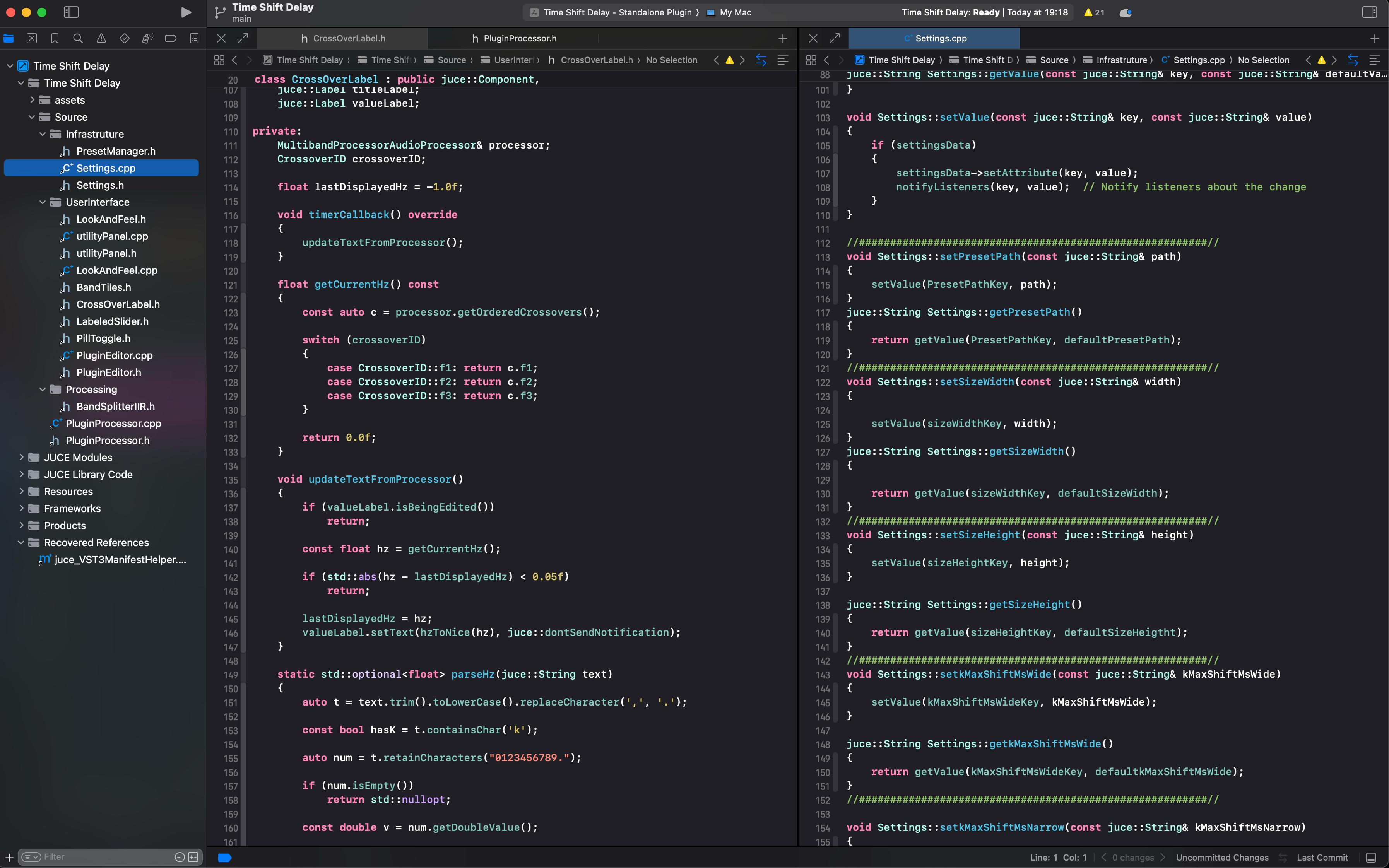The image size is (1389, 868).
Task: Toggle code review in left editor
Action: (x=761, y=60)
